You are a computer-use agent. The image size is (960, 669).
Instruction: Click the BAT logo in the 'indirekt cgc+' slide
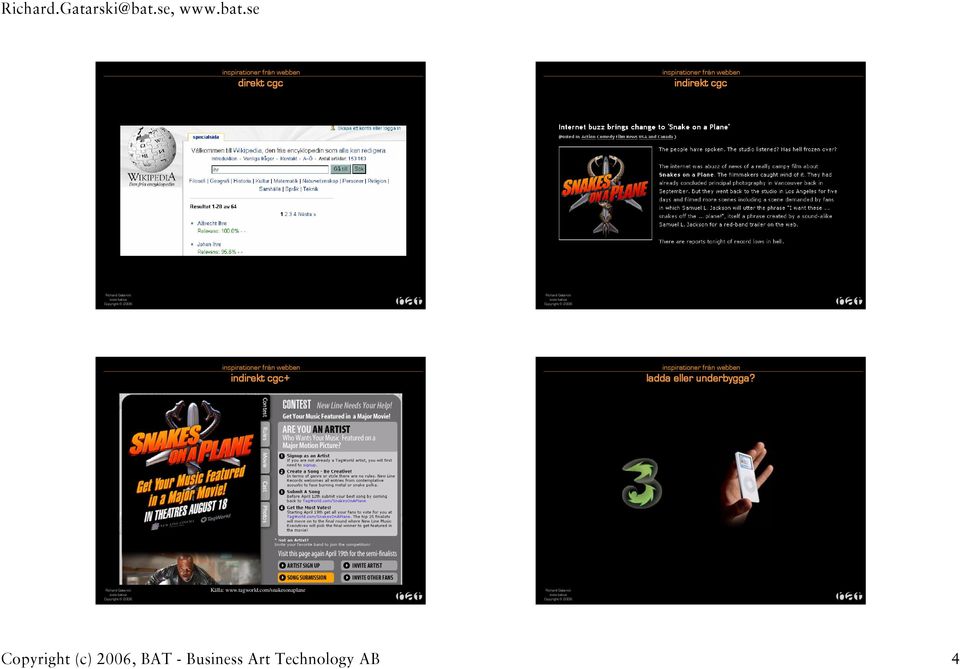click(409, 596)
